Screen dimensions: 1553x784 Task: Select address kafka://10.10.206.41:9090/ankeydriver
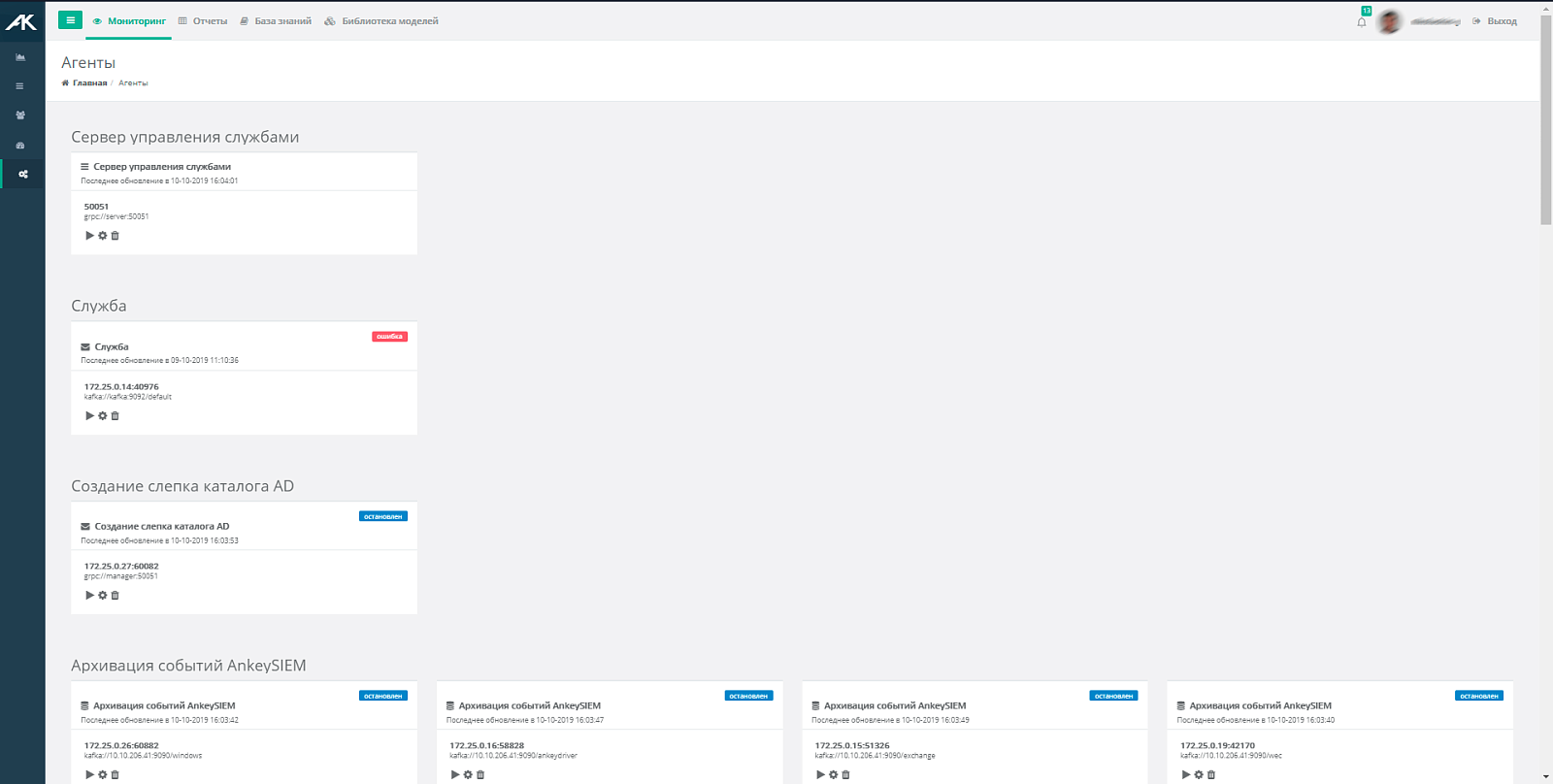point(513,756)
